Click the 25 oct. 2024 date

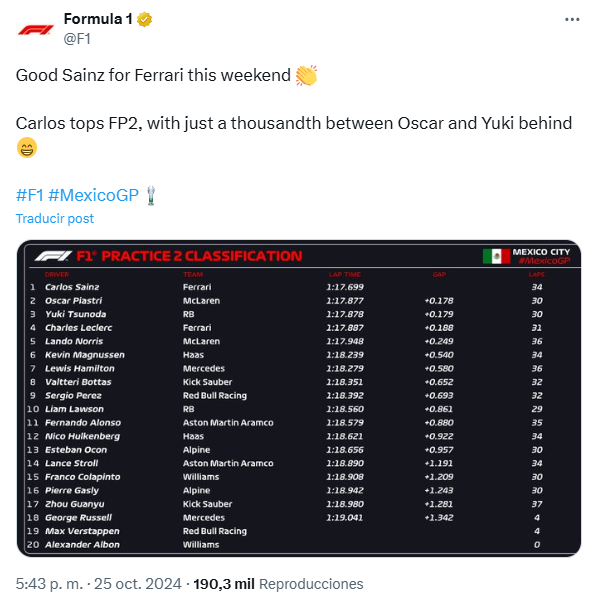pos(138,584)
